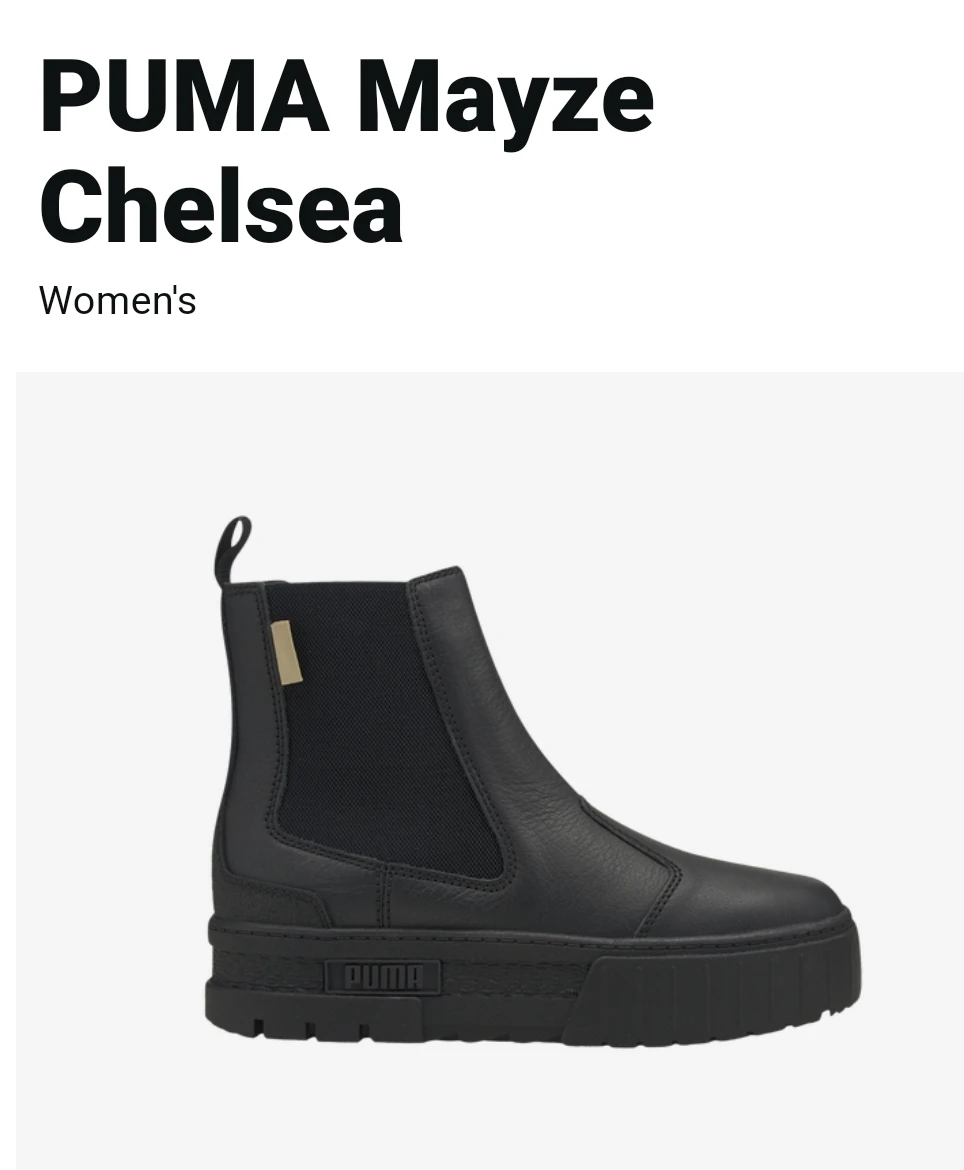Click the word 'Chelsea' in the heading

point(222,206)
